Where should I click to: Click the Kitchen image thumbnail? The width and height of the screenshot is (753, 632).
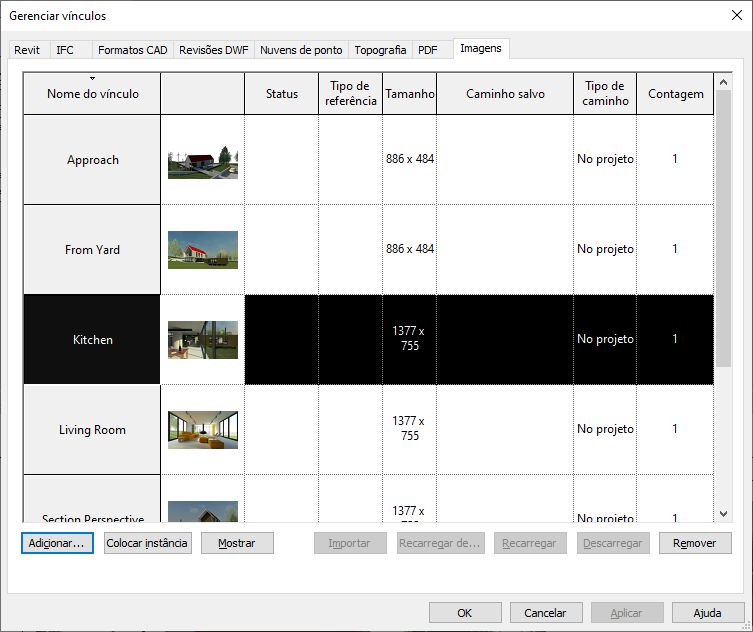[x=203, y=340]
